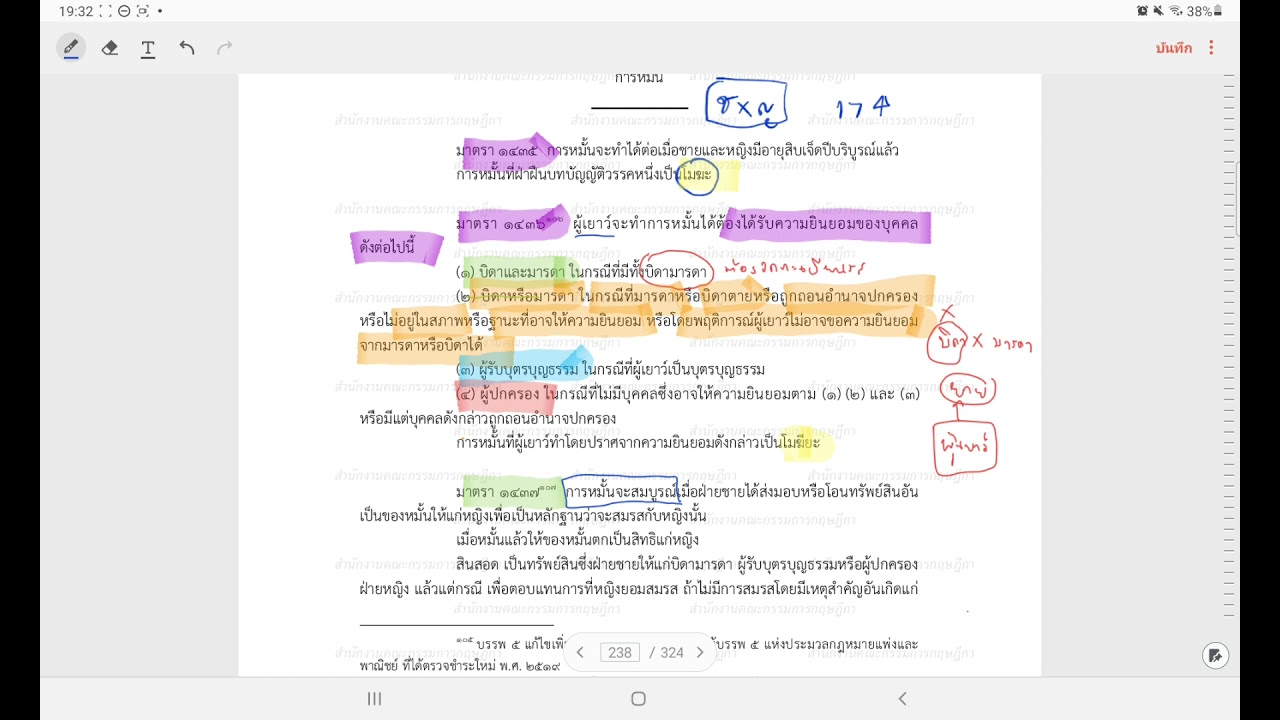The width and height of the screenshot is (1280, 720).
Task: Select the pen drawing tool
Action: click(x=71, y=48)
